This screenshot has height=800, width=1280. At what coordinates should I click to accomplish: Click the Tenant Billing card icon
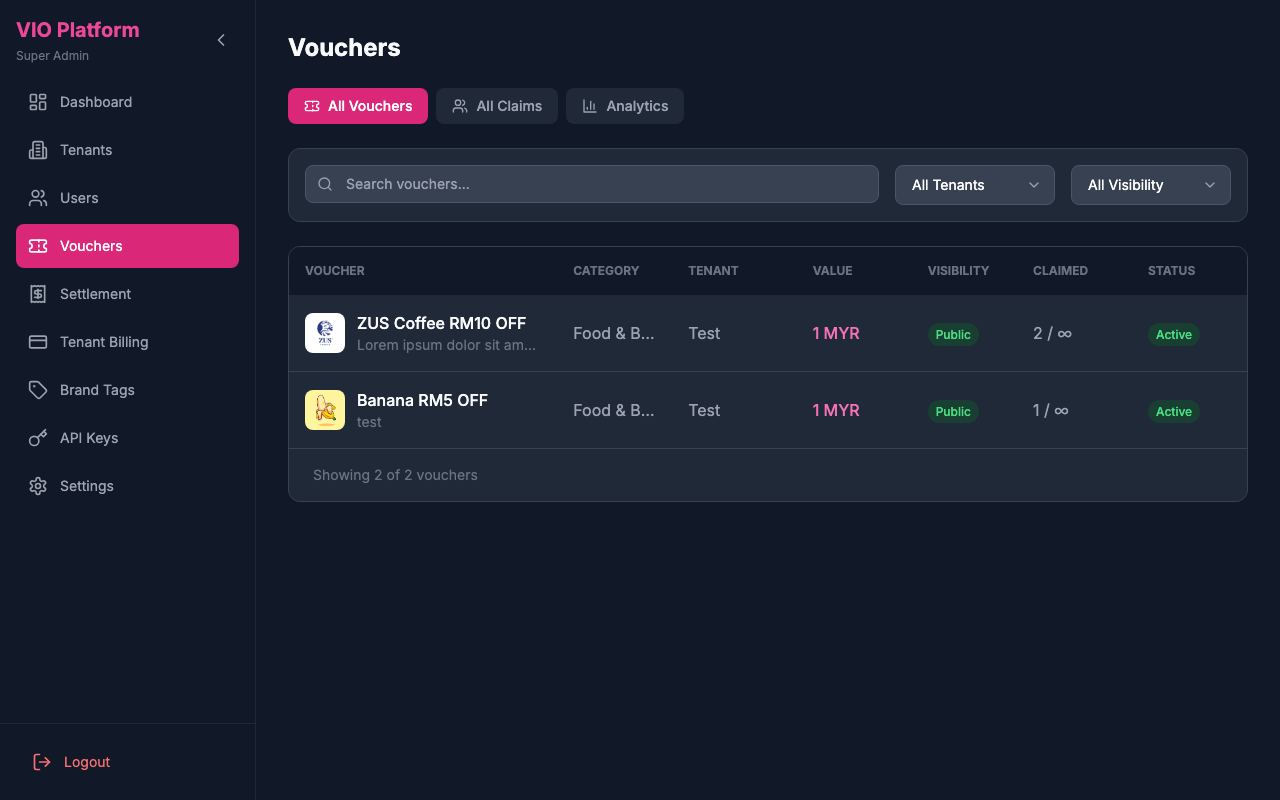coord(36,341)
